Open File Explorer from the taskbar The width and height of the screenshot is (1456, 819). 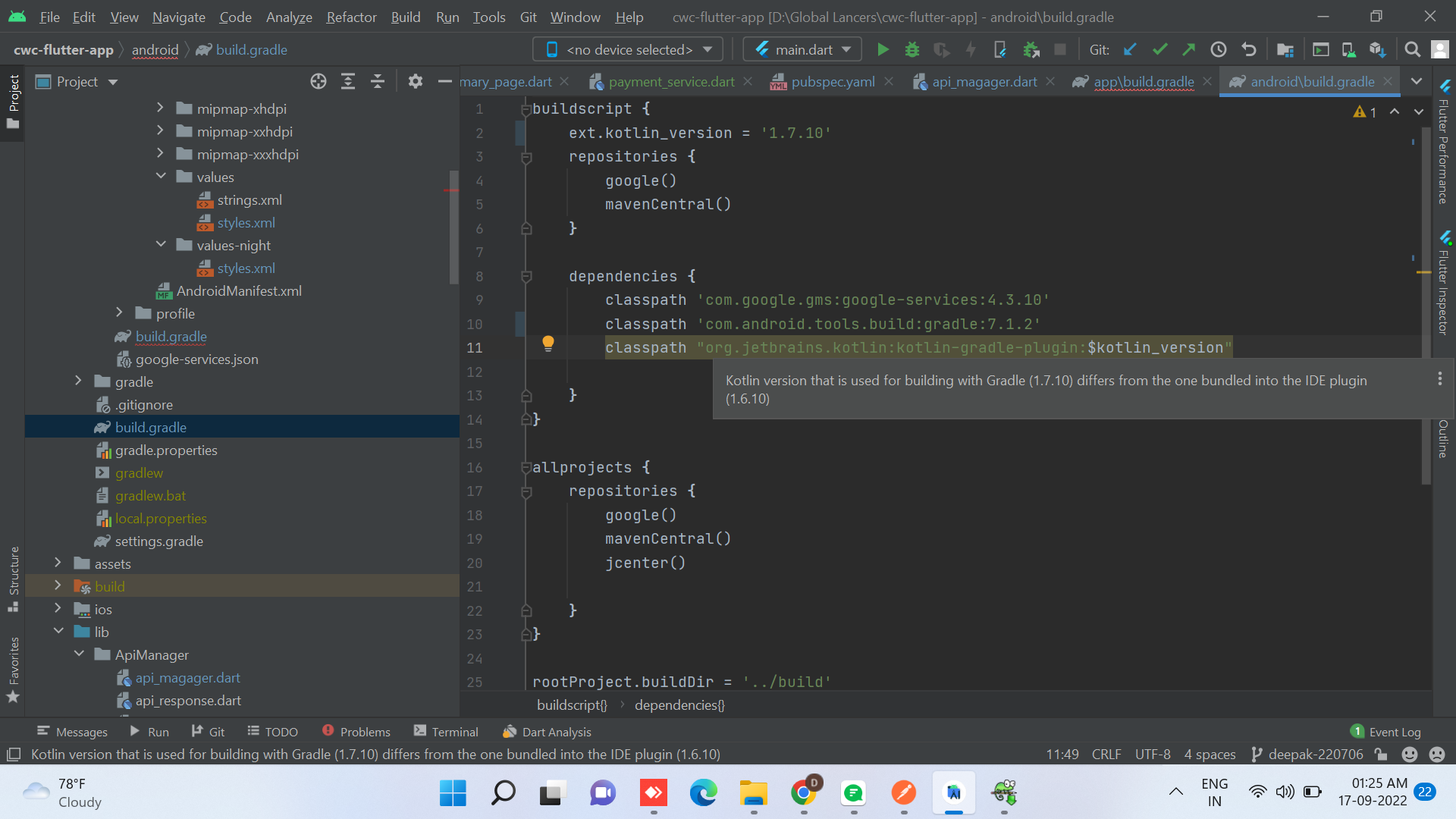click(754, 793)
